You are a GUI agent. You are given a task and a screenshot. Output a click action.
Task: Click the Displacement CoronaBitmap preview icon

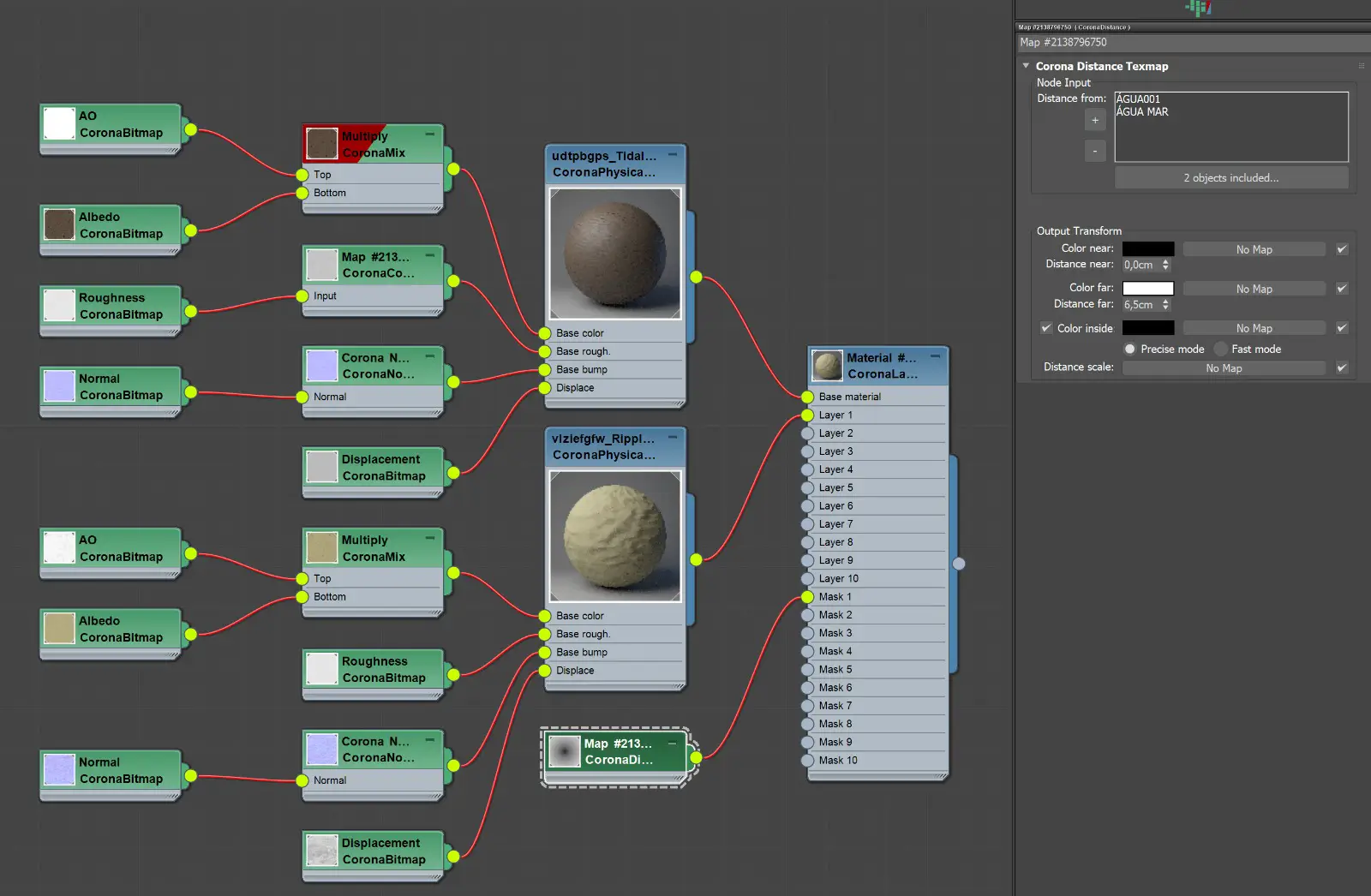320,467
